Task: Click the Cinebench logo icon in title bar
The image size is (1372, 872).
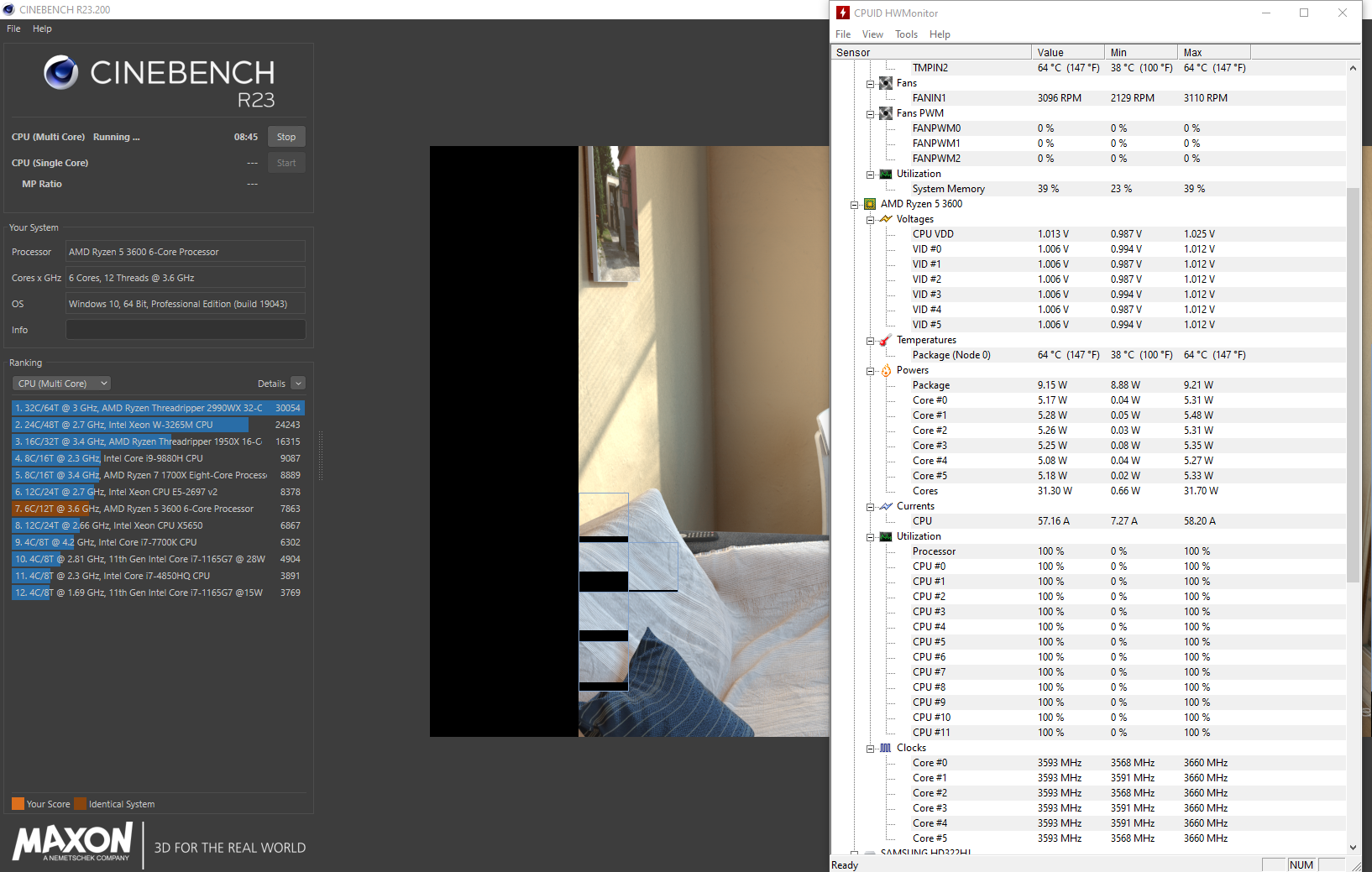Action: tap(9, 9)
